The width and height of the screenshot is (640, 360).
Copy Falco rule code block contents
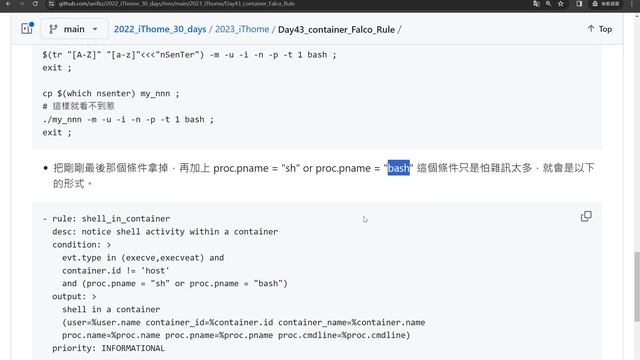tap(586, 216)
